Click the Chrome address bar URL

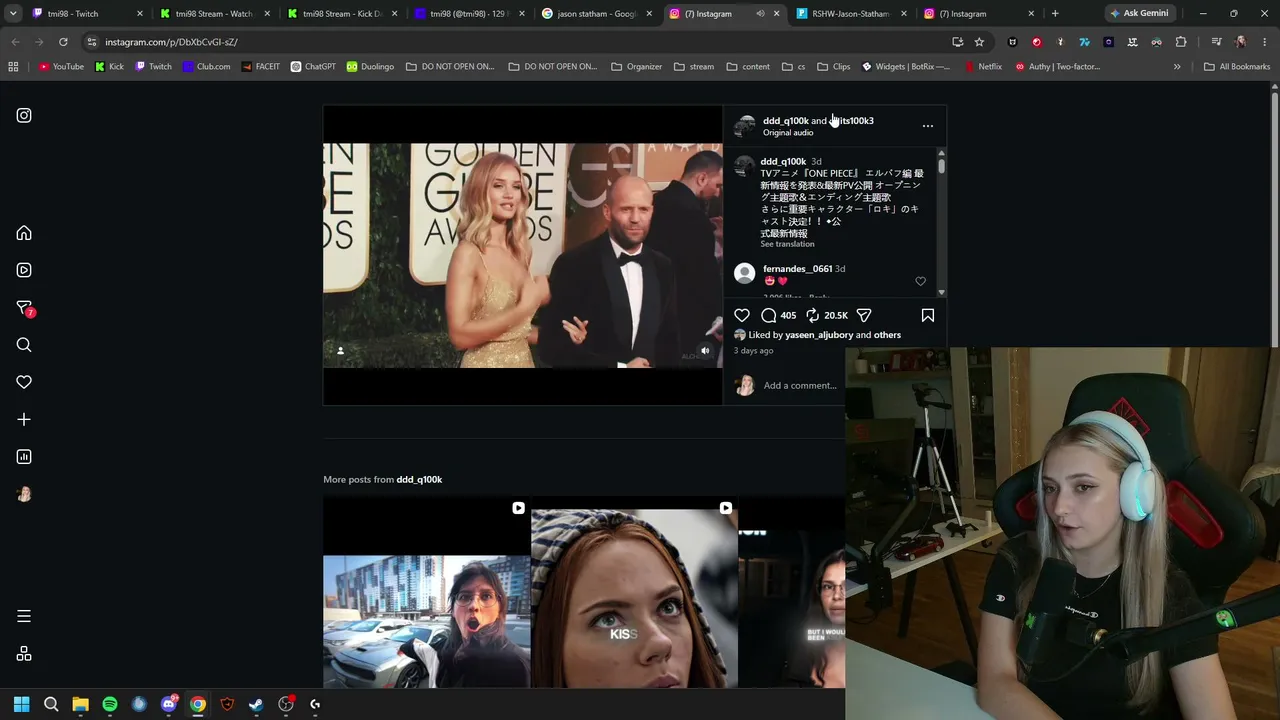pyautogui.click(x=171, y=42)
